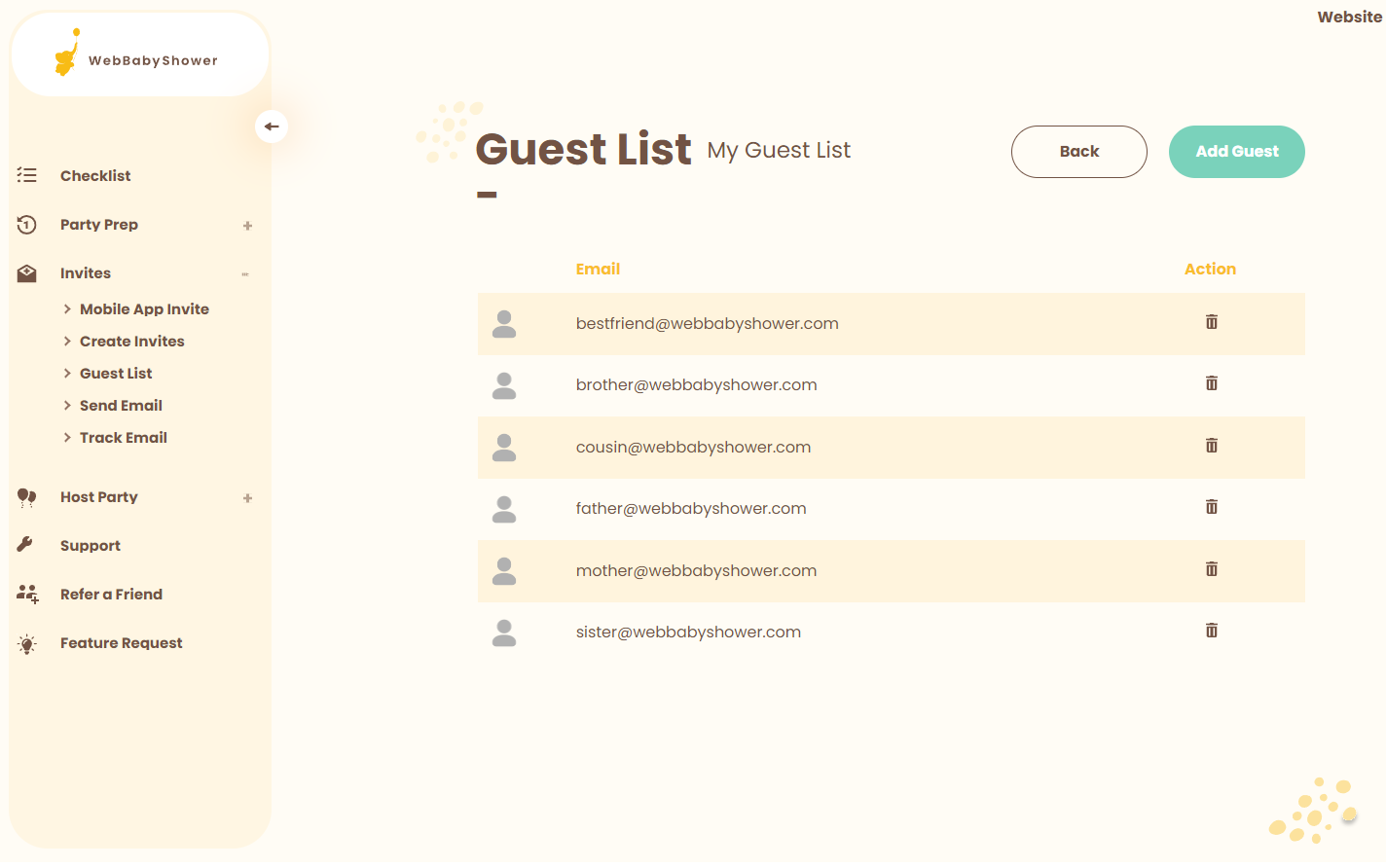Go to Send Email under Invites
Viewport: 1386px width, 868px height.
click(121, 406)
